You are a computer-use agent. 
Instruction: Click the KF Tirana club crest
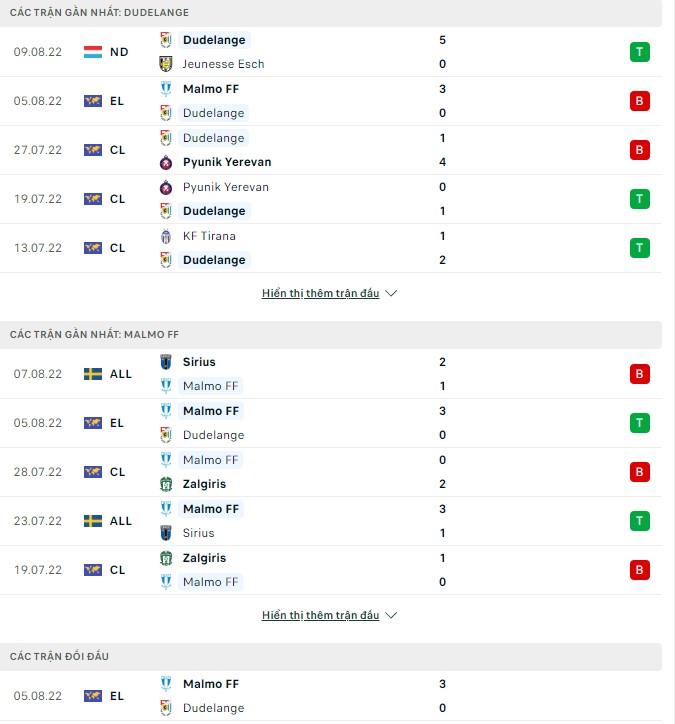[166, 236]
